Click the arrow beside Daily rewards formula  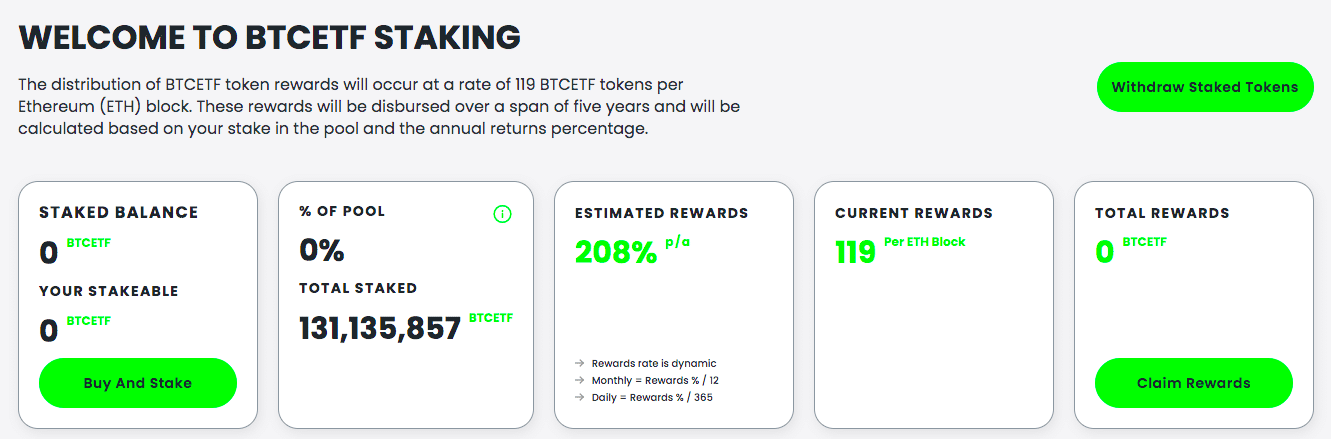pyautogui.click(x=580, y=398)
